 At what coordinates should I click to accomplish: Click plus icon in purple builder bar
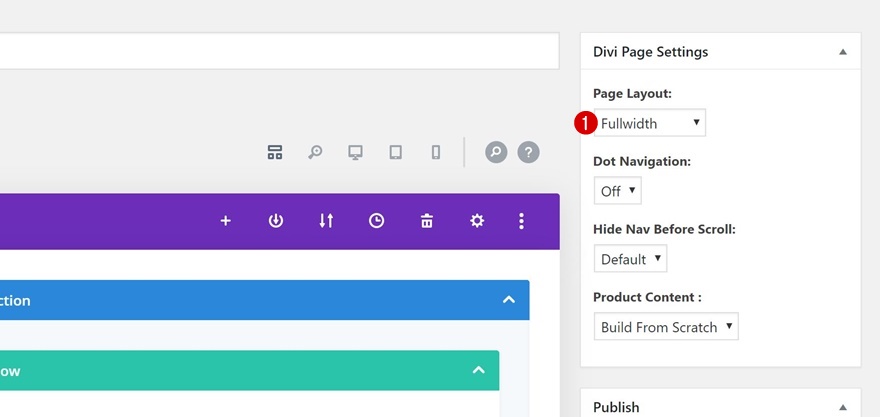click(226, 221)
